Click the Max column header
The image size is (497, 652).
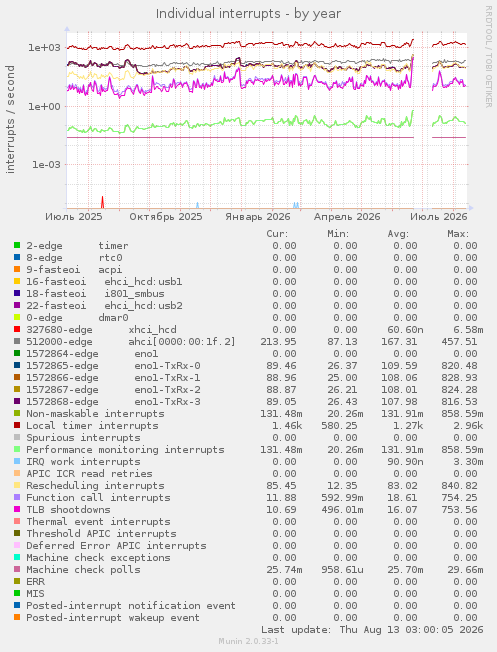pyautogui.click(x=458, y=234)
